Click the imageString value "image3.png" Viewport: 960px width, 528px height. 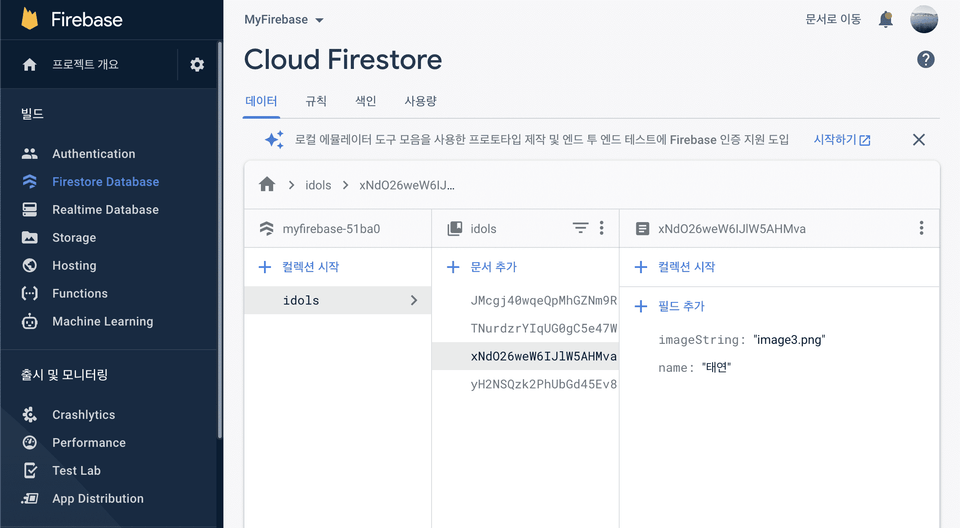pos(789,339)
